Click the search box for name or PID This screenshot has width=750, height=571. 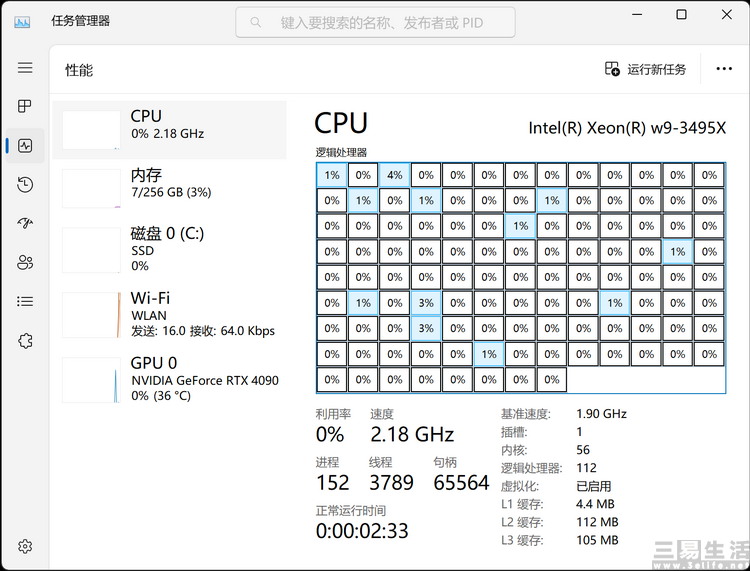375,22
